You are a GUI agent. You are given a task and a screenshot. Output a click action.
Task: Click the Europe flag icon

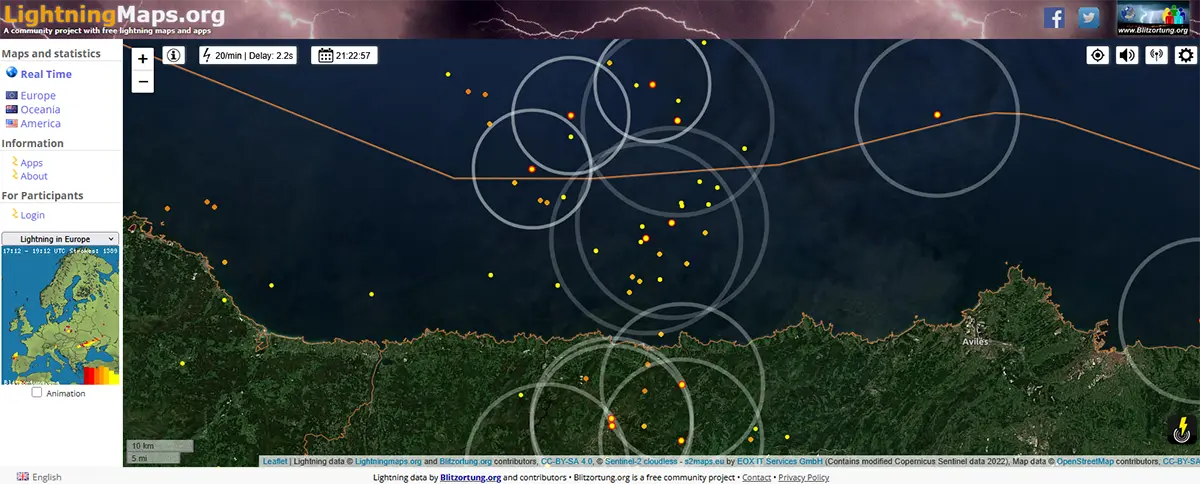[x=12, y=96]
